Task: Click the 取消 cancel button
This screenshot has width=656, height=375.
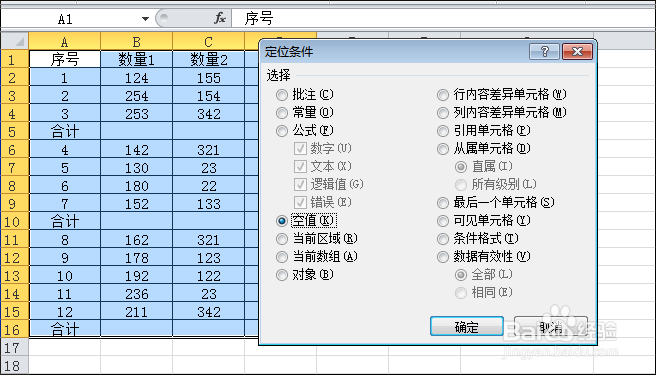Action: (x=551, y=326)
